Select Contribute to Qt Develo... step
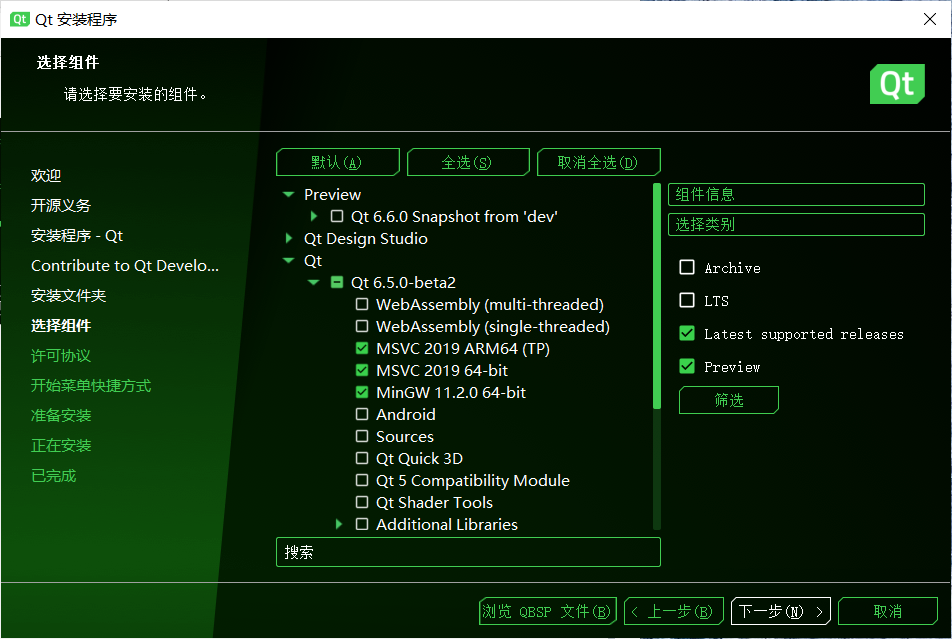The width and height of the screenshot is (952, 639). click(125, 265)
